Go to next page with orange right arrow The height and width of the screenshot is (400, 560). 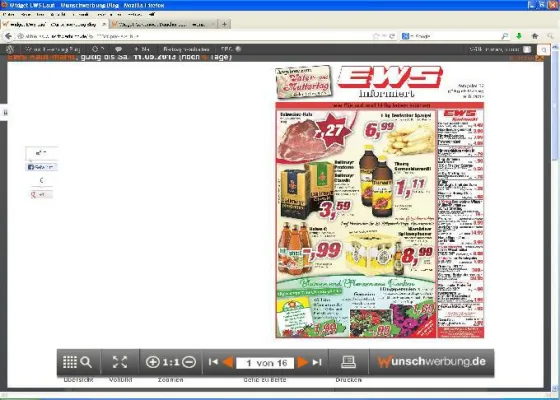click(x=302, y=362)
